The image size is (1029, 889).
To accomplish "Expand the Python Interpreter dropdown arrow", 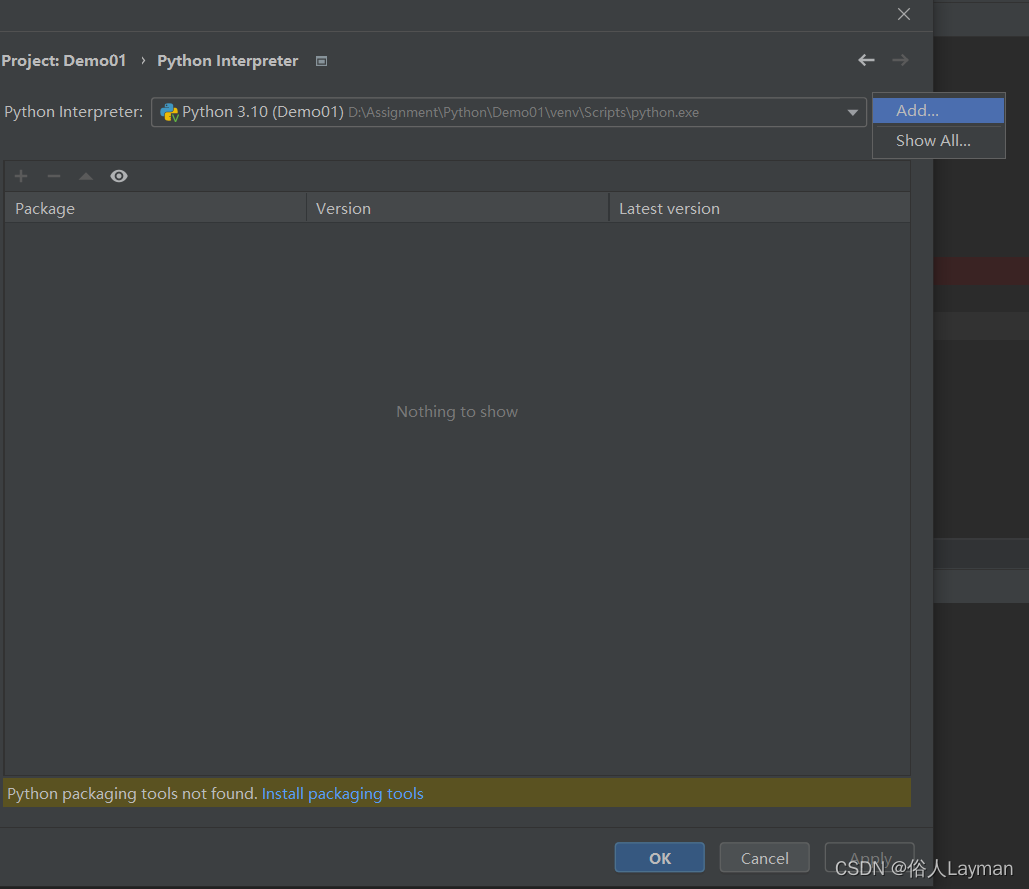I will (852, 112).
